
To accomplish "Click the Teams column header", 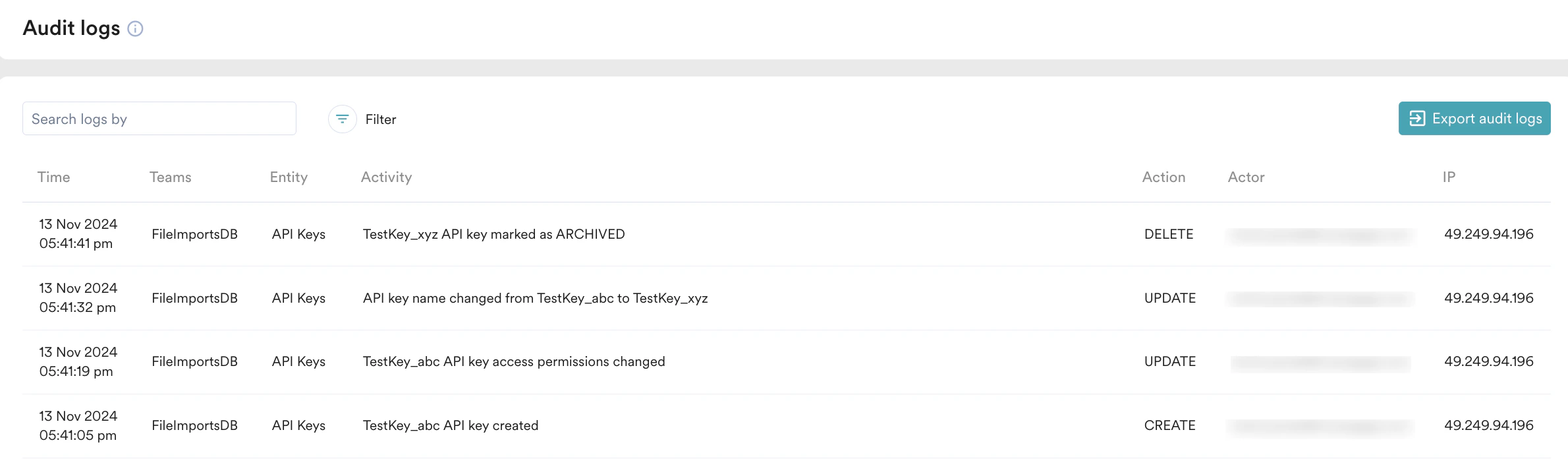I will pyautogui.click(x=171, y=177).
